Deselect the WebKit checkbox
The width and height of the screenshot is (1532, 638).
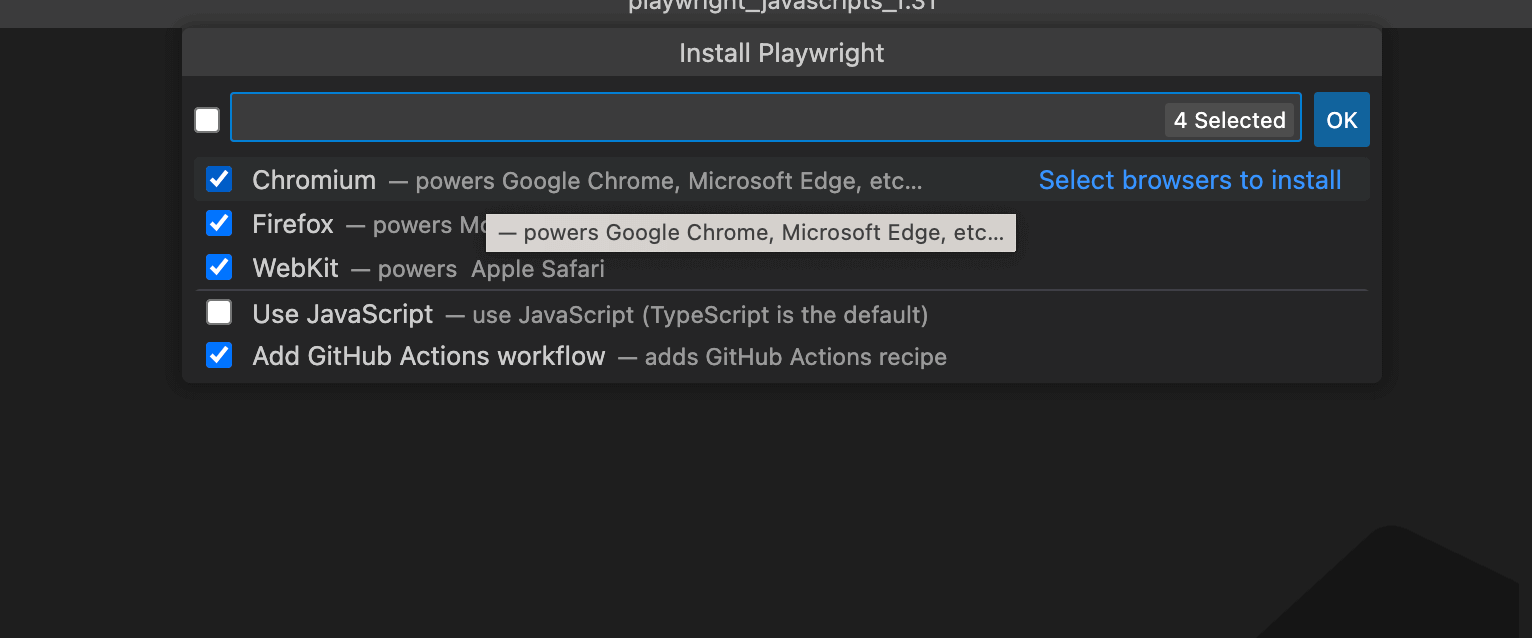point(219,268)
